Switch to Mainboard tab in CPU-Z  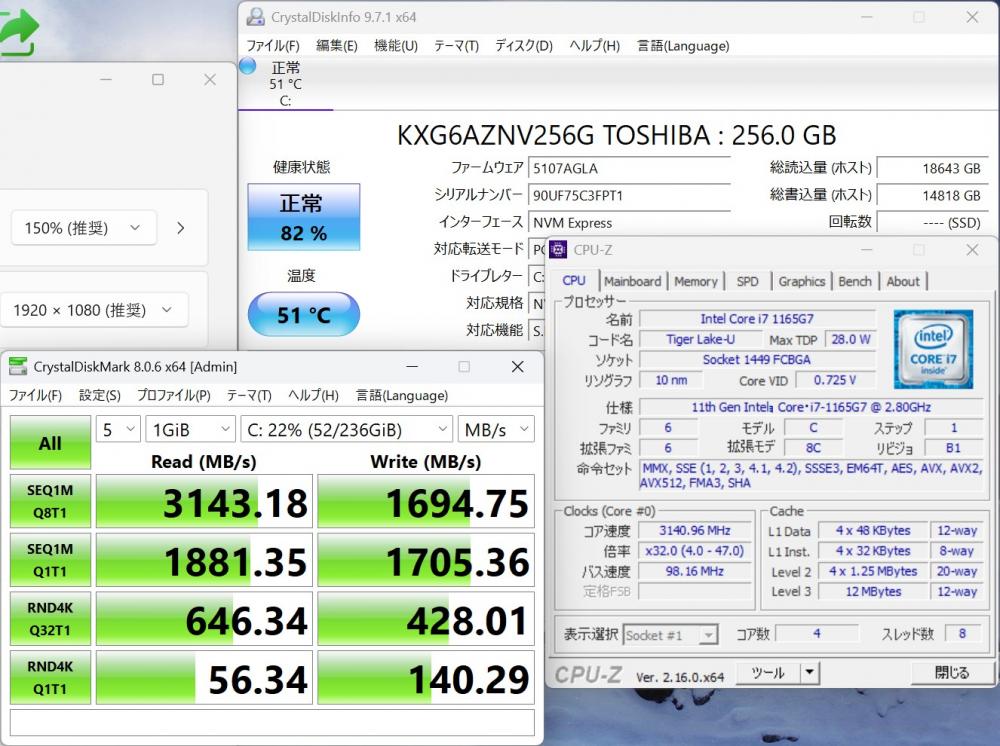[x=633, y=281]
